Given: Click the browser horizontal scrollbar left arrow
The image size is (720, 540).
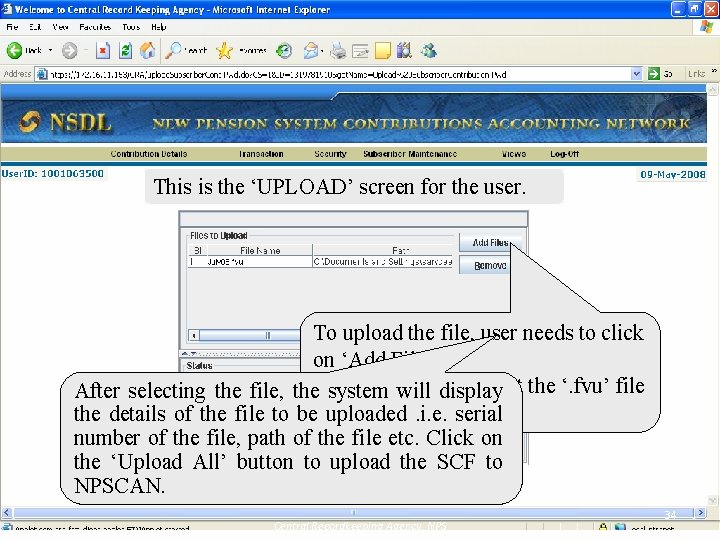Looking at the screenshot, I should pos(6,512).
